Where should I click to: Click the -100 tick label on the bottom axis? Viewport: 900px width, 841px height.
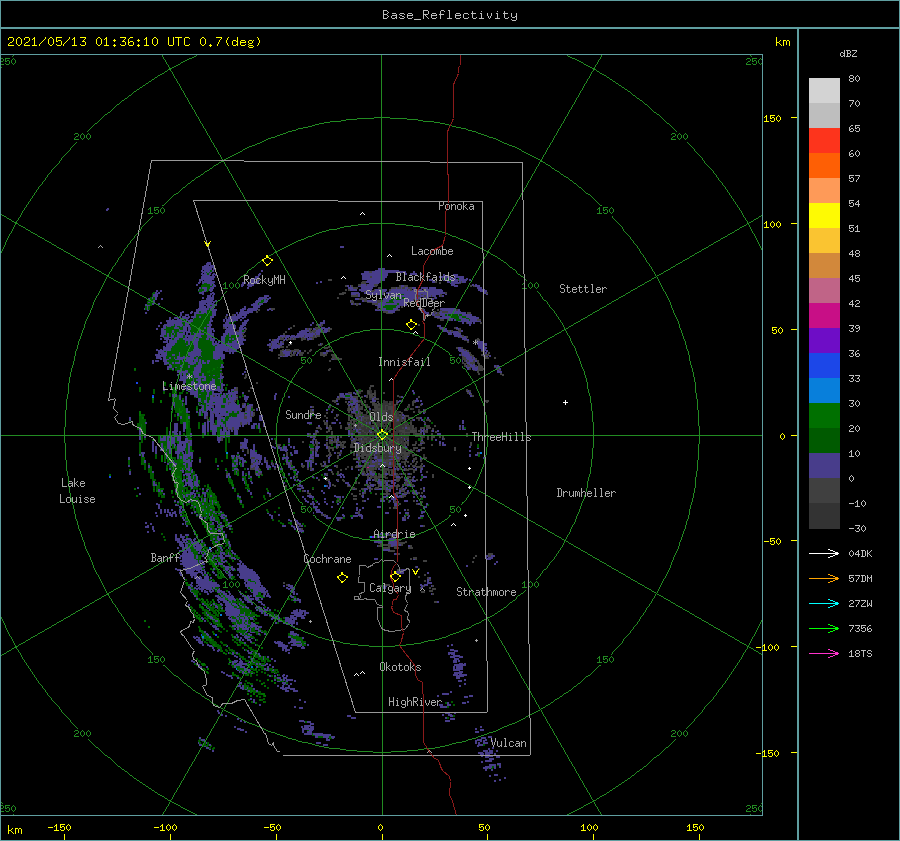tap(165, 827)
